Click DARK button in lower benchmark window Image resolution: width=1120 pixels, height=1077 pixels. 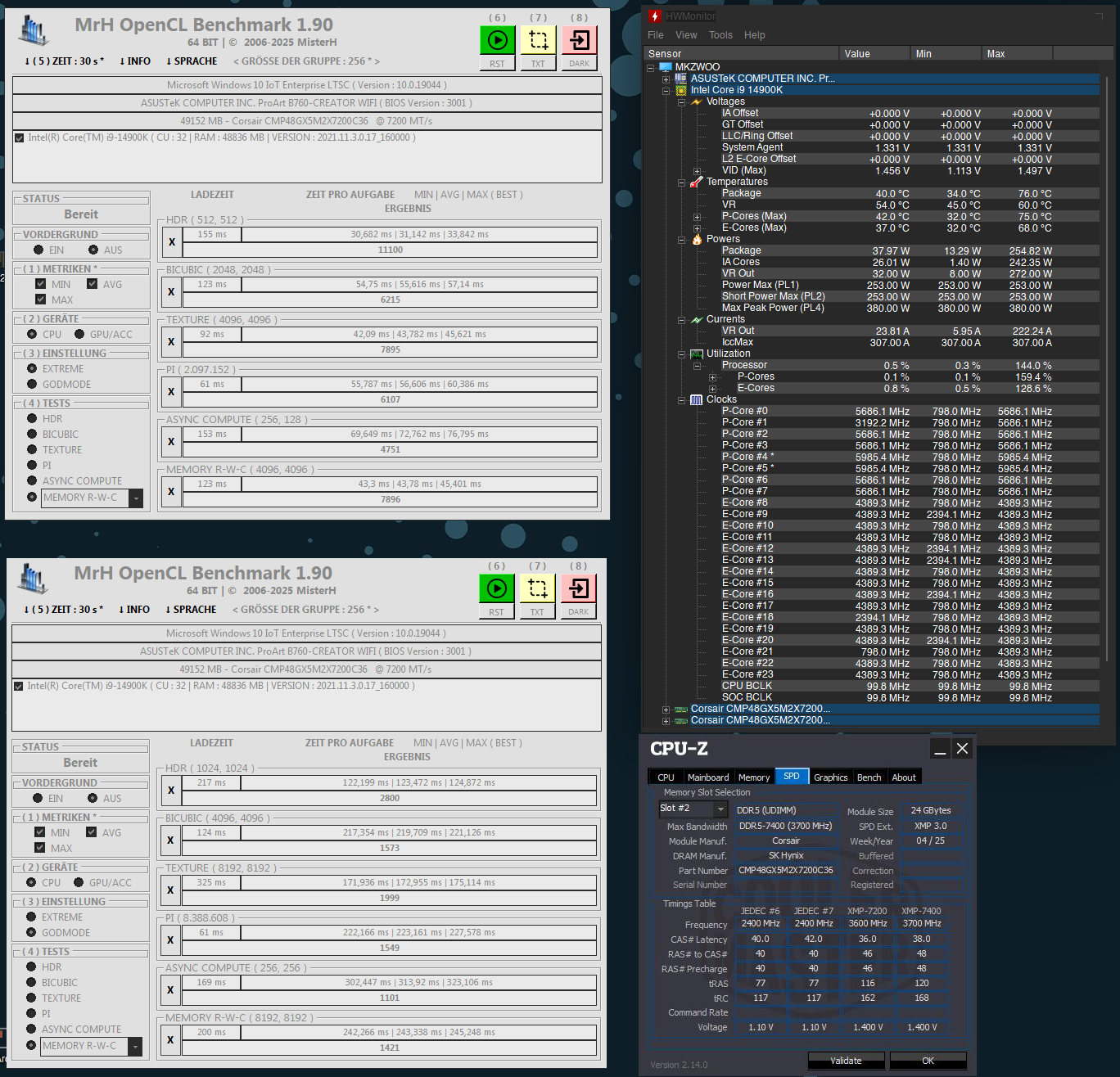coord(578,612)
